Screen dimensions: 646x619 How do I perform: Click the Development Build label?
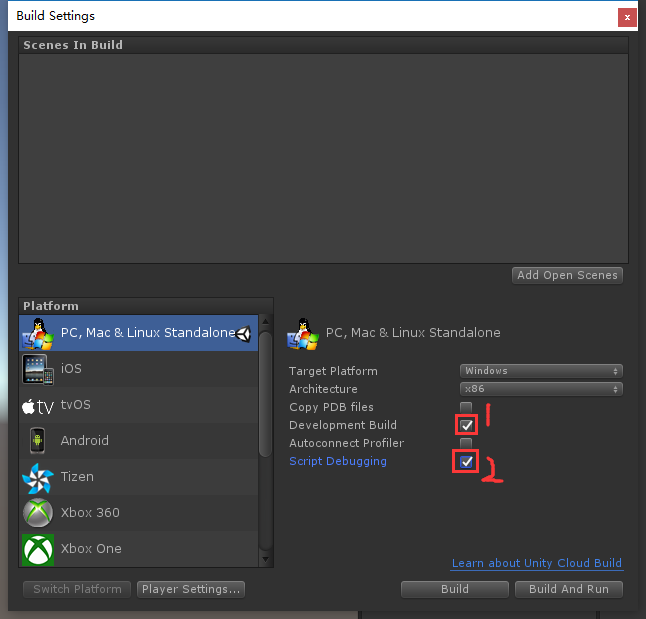[343, 425]
